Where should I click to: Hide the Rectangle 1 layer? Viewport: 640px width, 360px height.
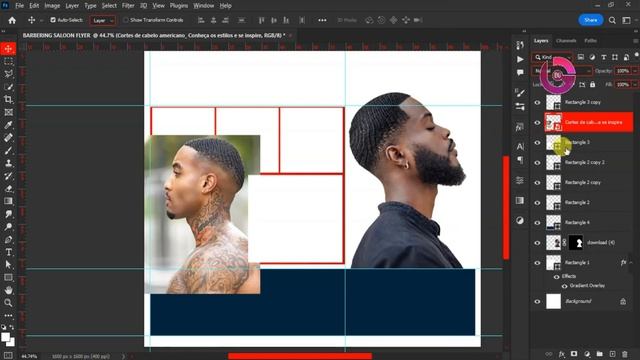pos(537,263)
